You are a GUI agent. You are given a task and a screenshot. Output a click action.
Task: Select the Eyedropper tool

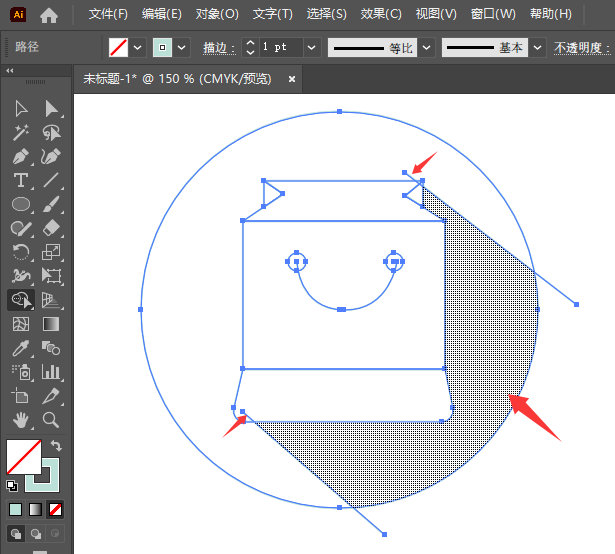21,348
